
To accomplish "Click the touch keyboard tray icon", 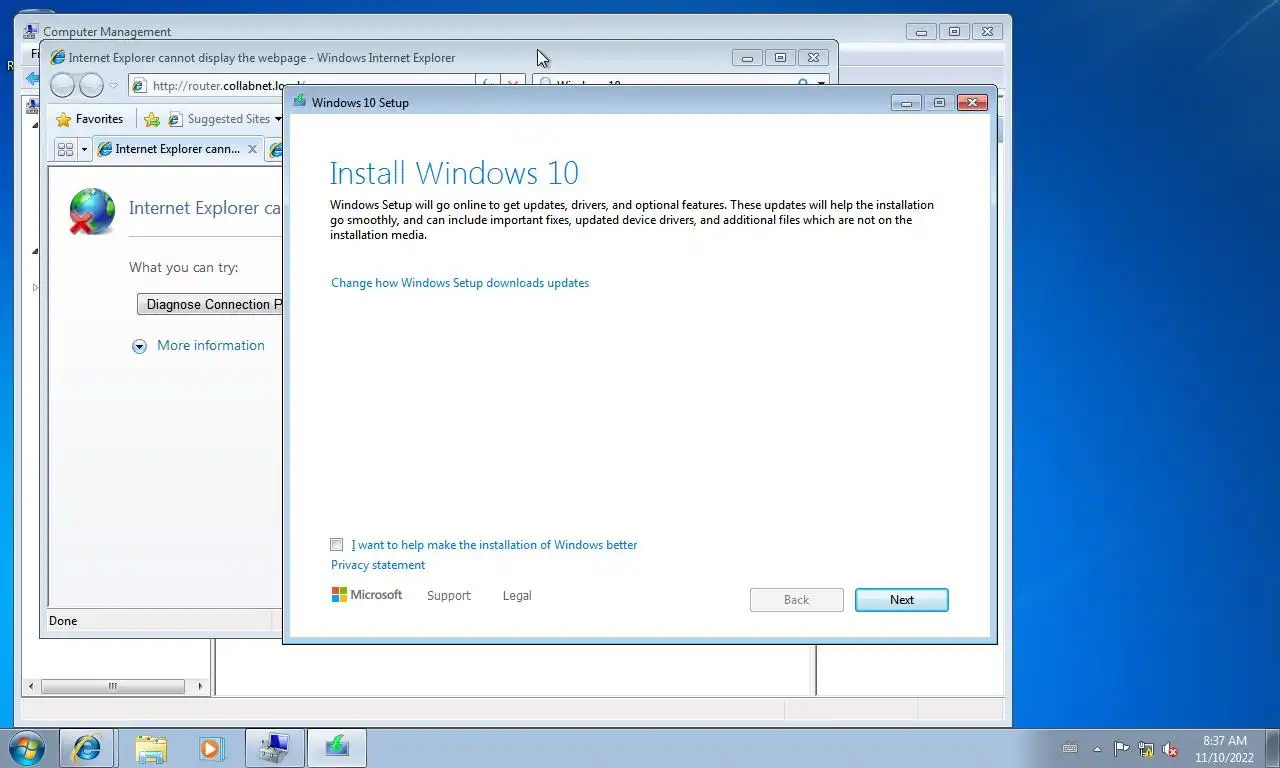I will 1070,748.
